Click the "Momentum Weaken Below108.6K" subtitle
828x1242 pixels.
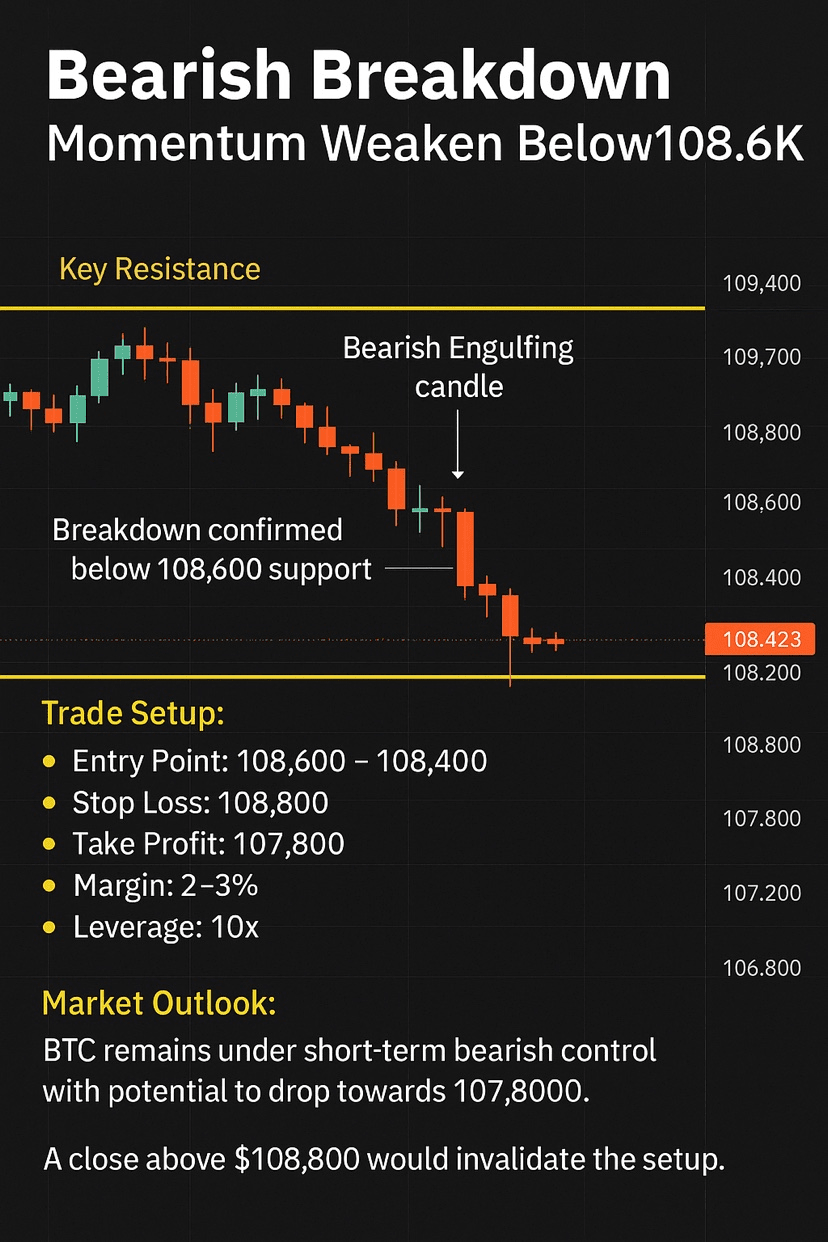pos(425,145)
